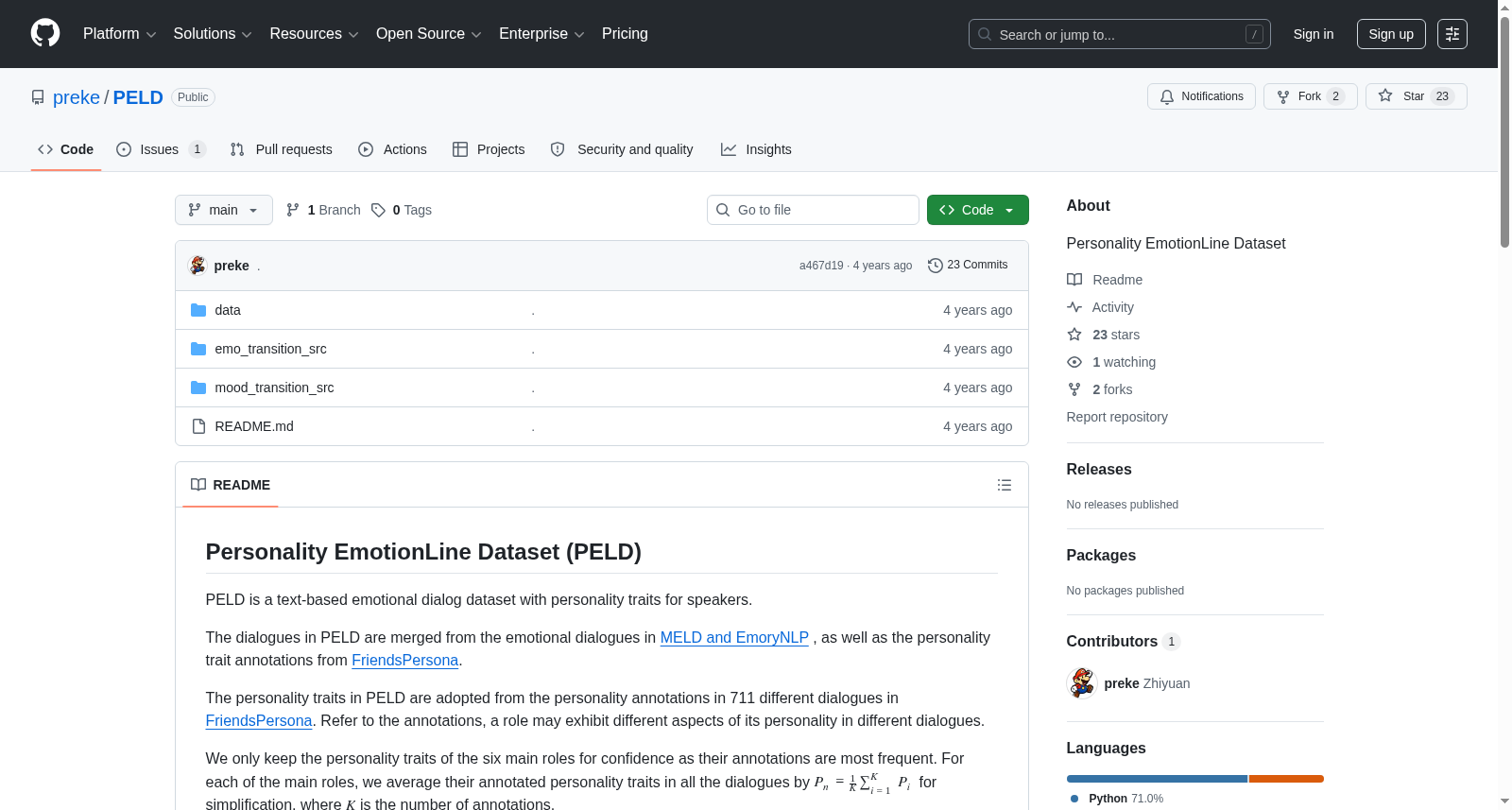Open the MELD and EmoryNLP link

pyautogui.click(x=734, y=638)
